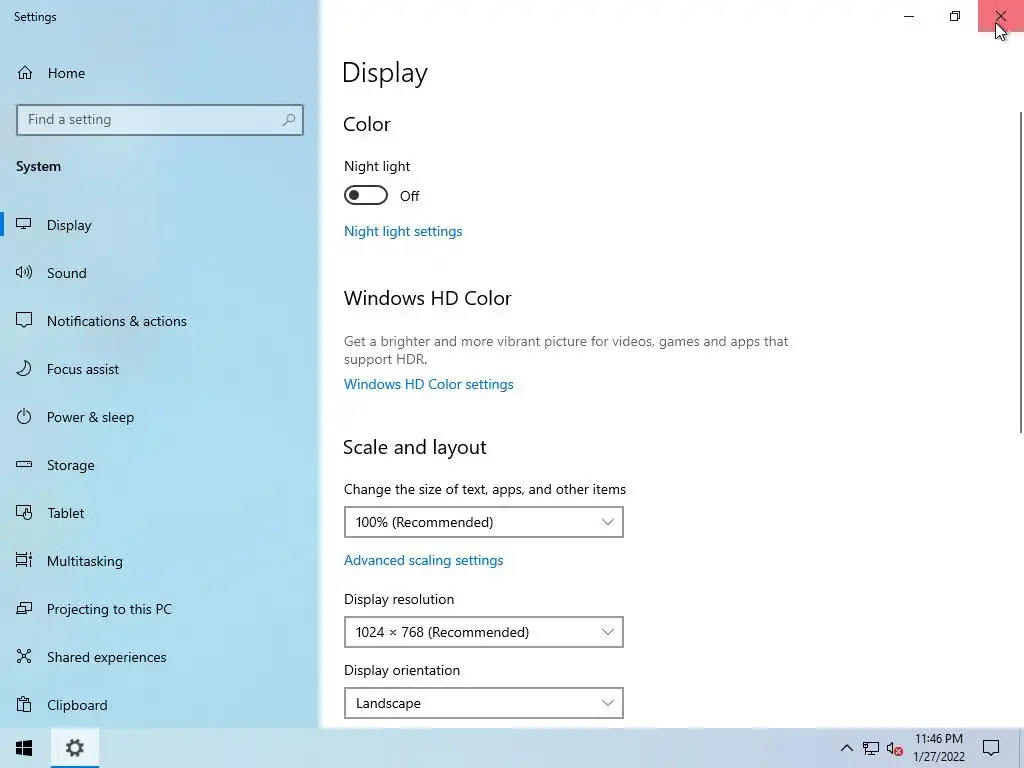
Task: Restore down the Settings window
Action: (x=955, y=16)
